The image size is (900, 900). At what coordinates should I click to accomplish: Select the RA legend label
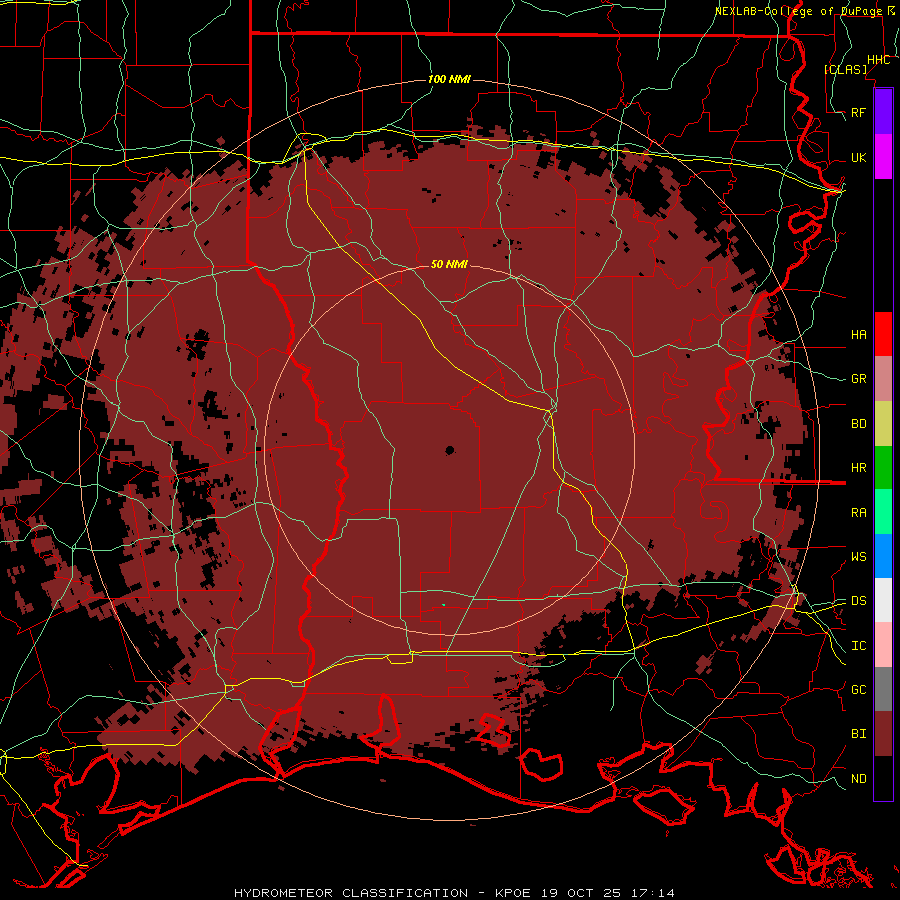pos(859,513)
